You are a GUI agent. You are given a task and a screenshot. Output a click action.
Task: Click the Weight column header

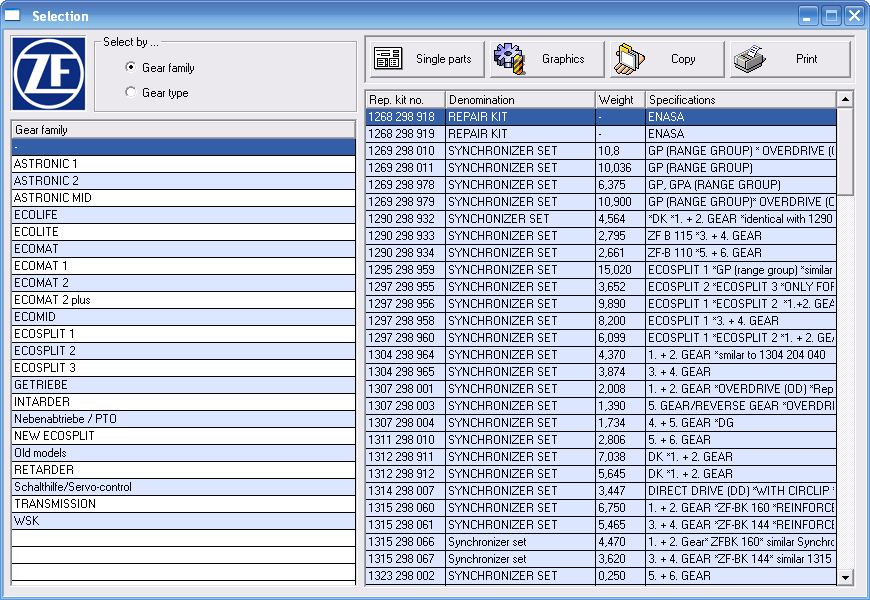pyautogui.click(x=620, y=100)
